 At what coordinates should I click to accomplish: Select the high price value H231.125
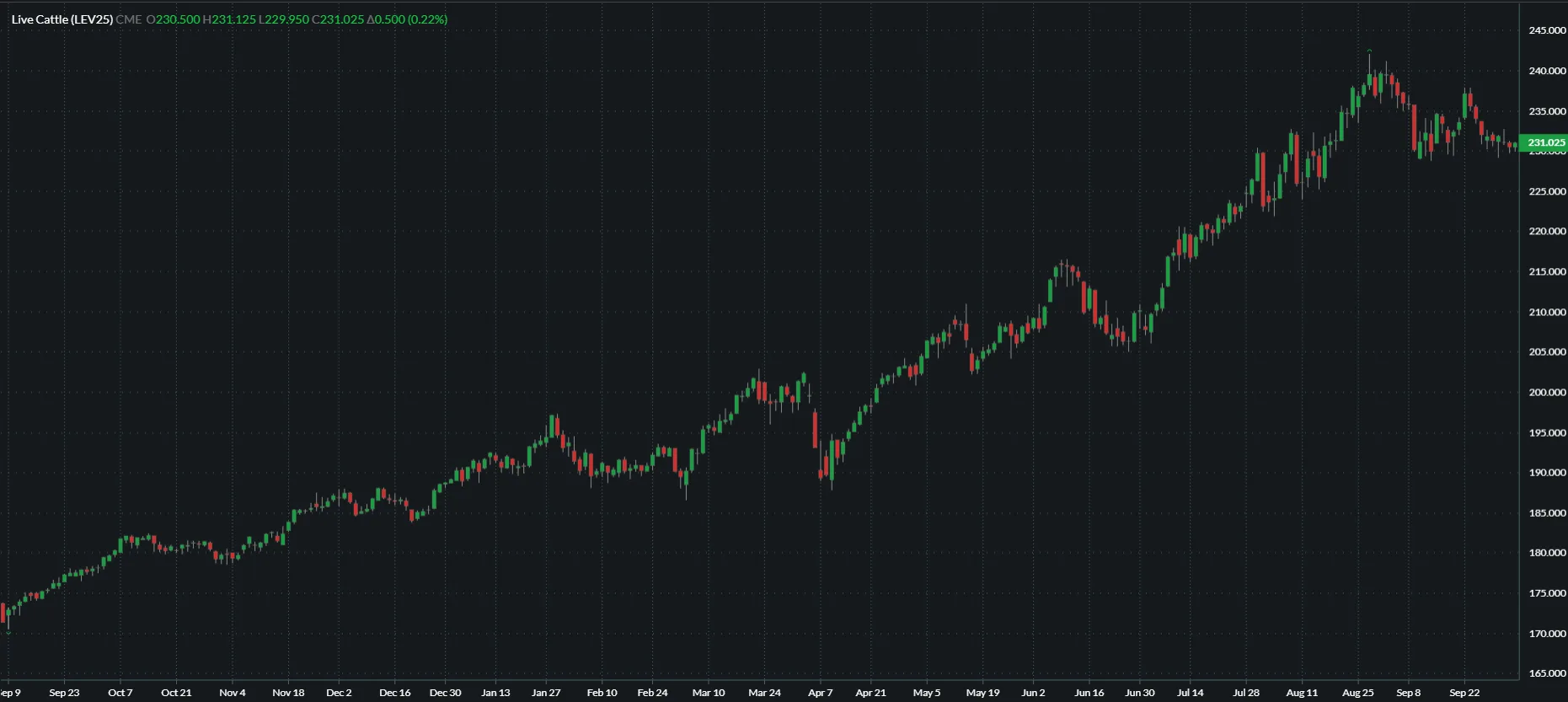coord(229,19)
